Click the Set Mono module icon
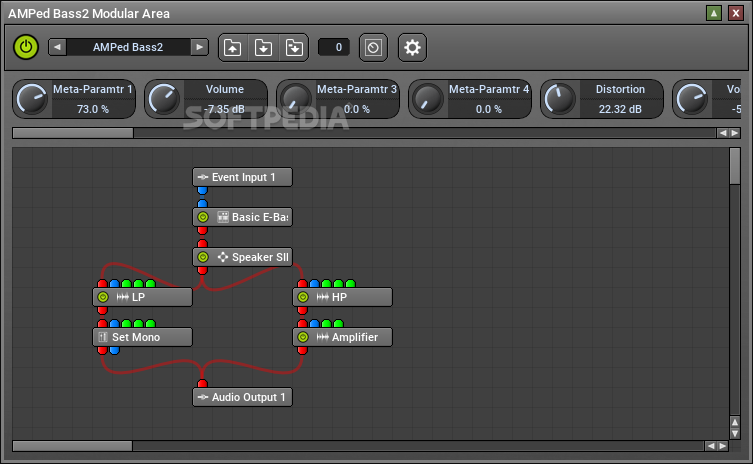 coord(103,337)
